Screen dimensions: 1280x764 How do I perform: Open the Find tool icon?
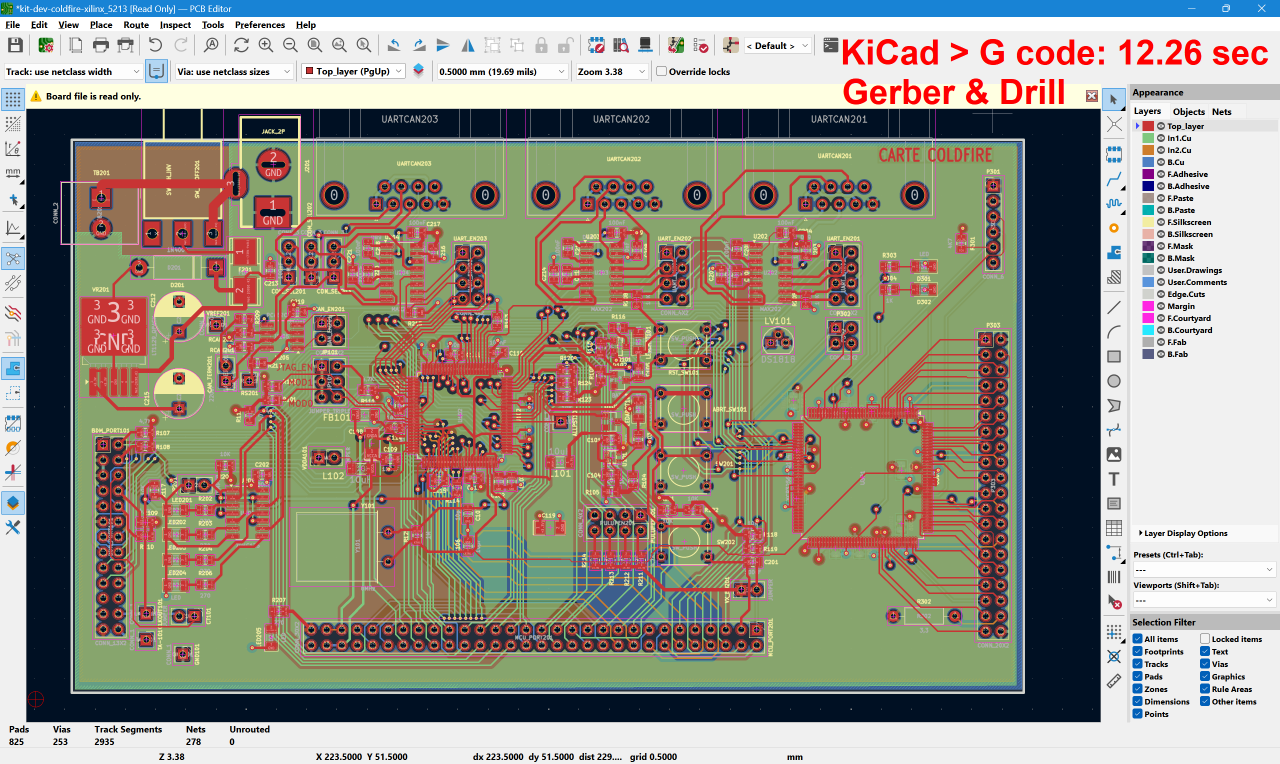point(211,45)
